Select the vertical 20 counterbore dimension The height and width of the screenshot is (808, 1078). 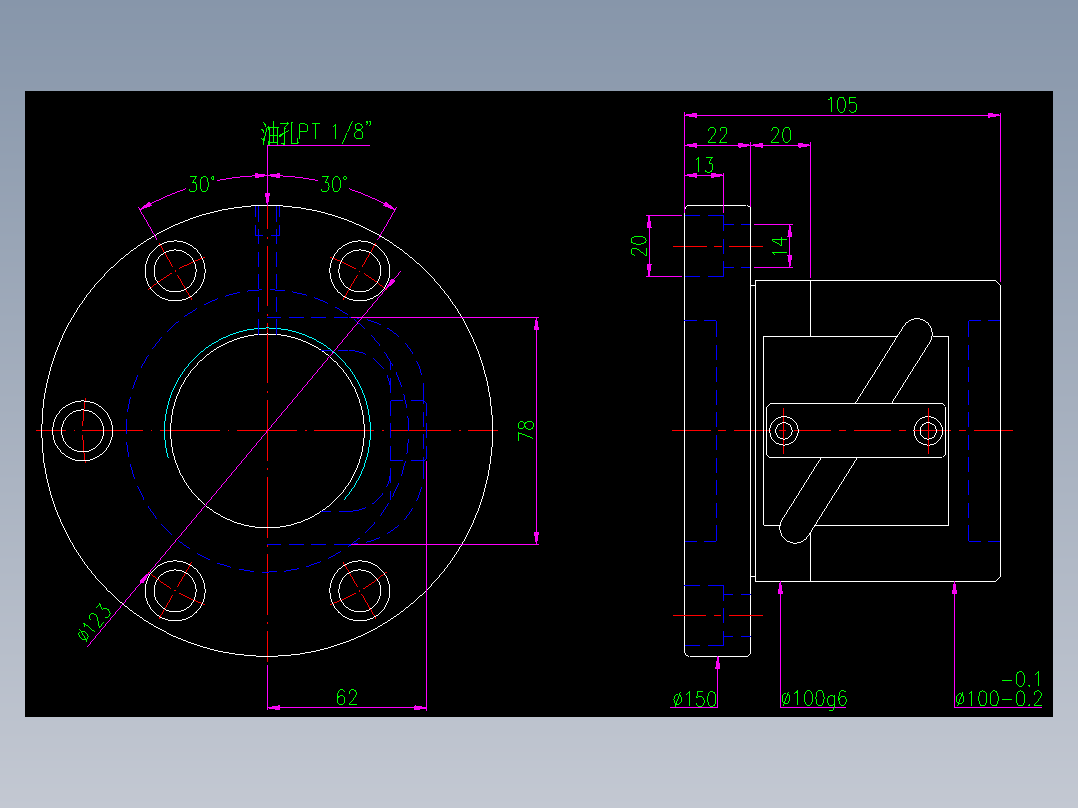pyautogui.click(x=639, y=245)
